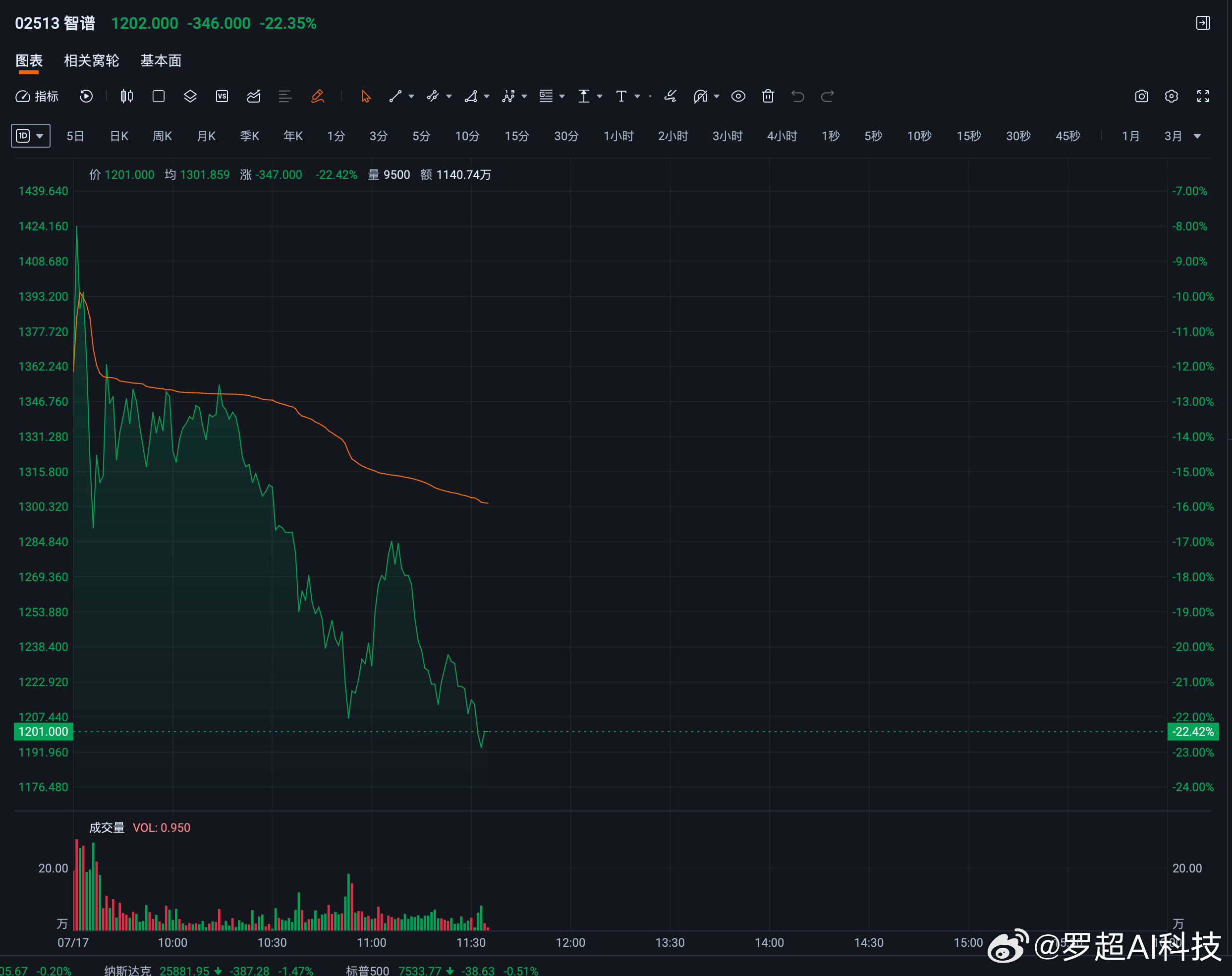Screen dimensions: 1232x976
Task: Select 1分 timeframe
Action: (336, 136)
